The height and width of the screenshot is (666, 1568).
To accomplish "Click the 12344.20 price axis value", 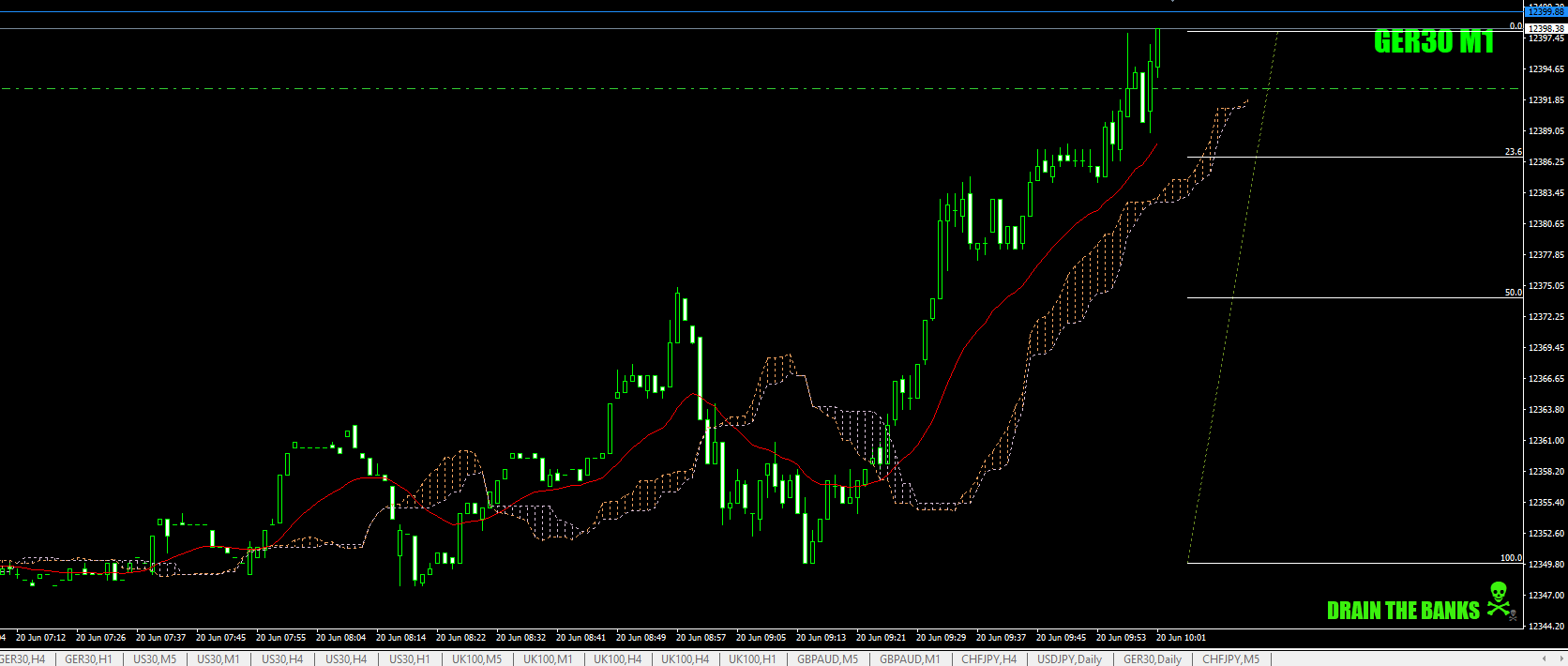I will [1546, 627].
